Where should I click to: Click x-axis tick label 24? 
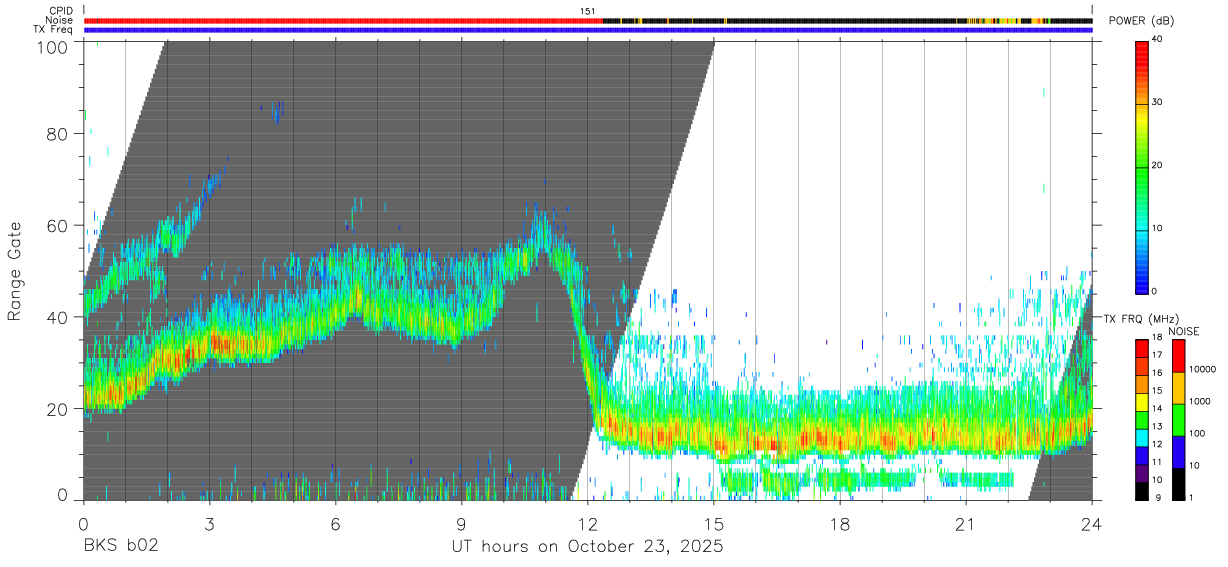[x=1092, y=525]
